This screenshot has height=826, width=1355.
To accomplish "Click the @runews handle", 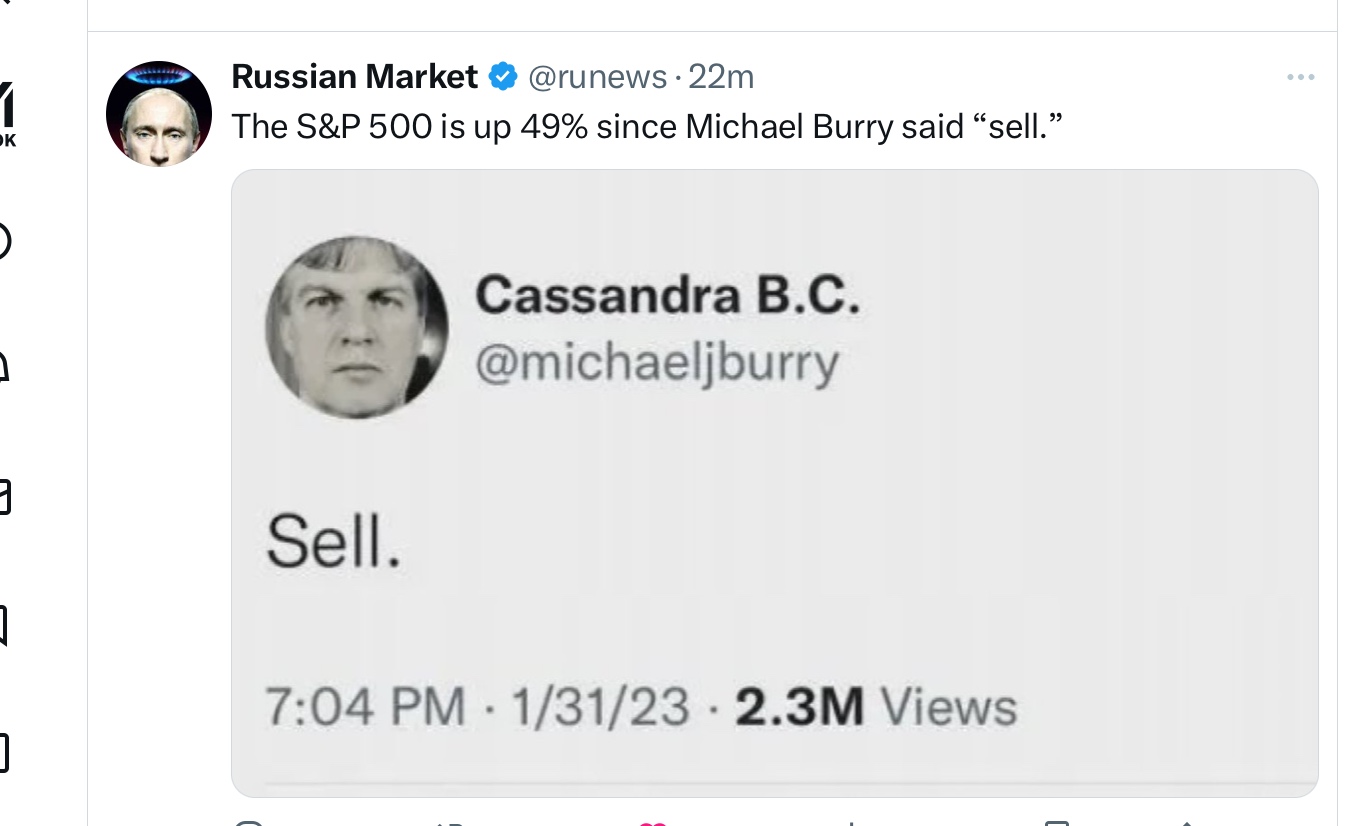I will point(596,76).
